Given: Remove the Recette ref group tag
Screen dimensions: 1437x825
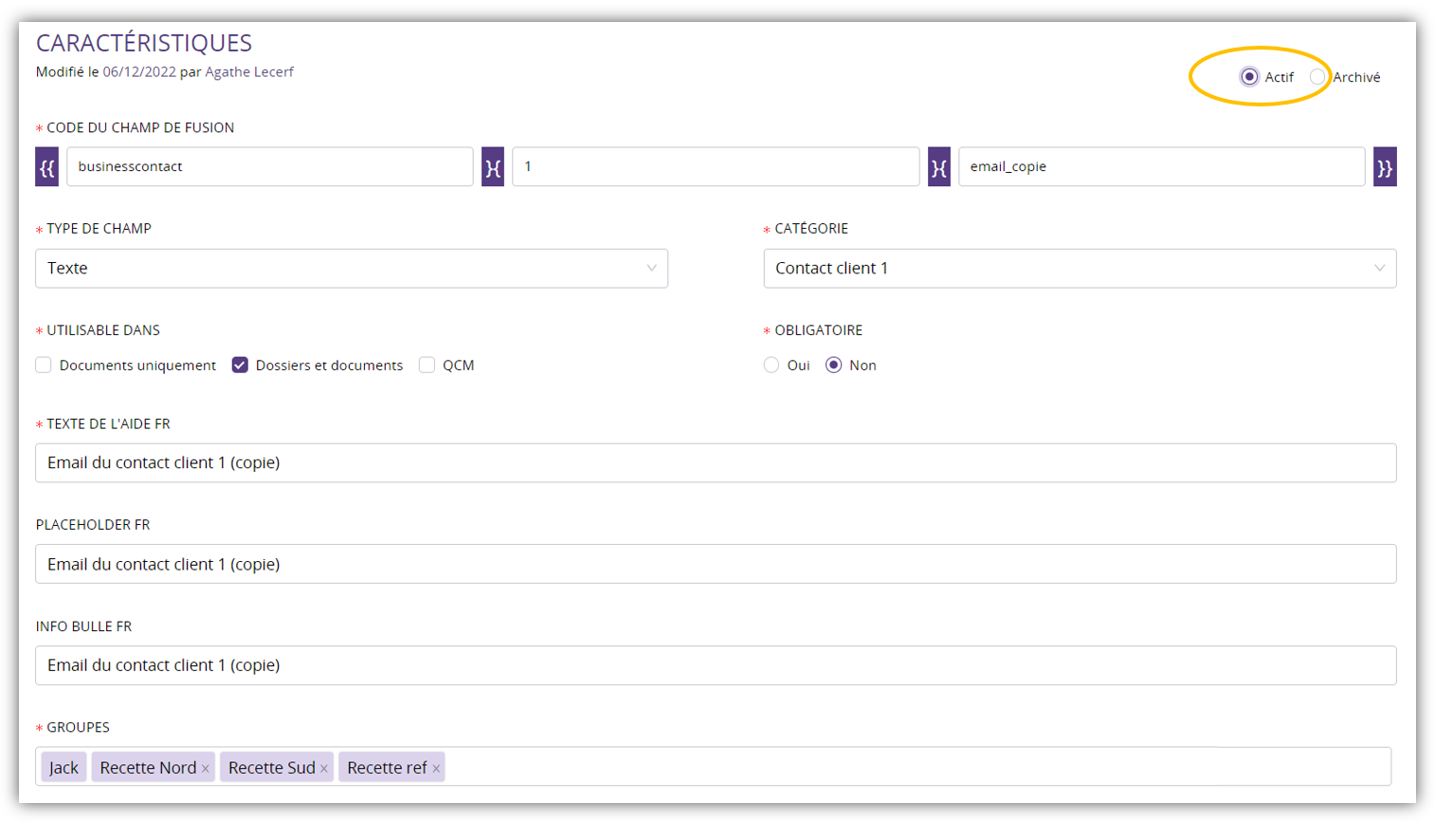Looking at the screenshot, I should pos(436,769).
